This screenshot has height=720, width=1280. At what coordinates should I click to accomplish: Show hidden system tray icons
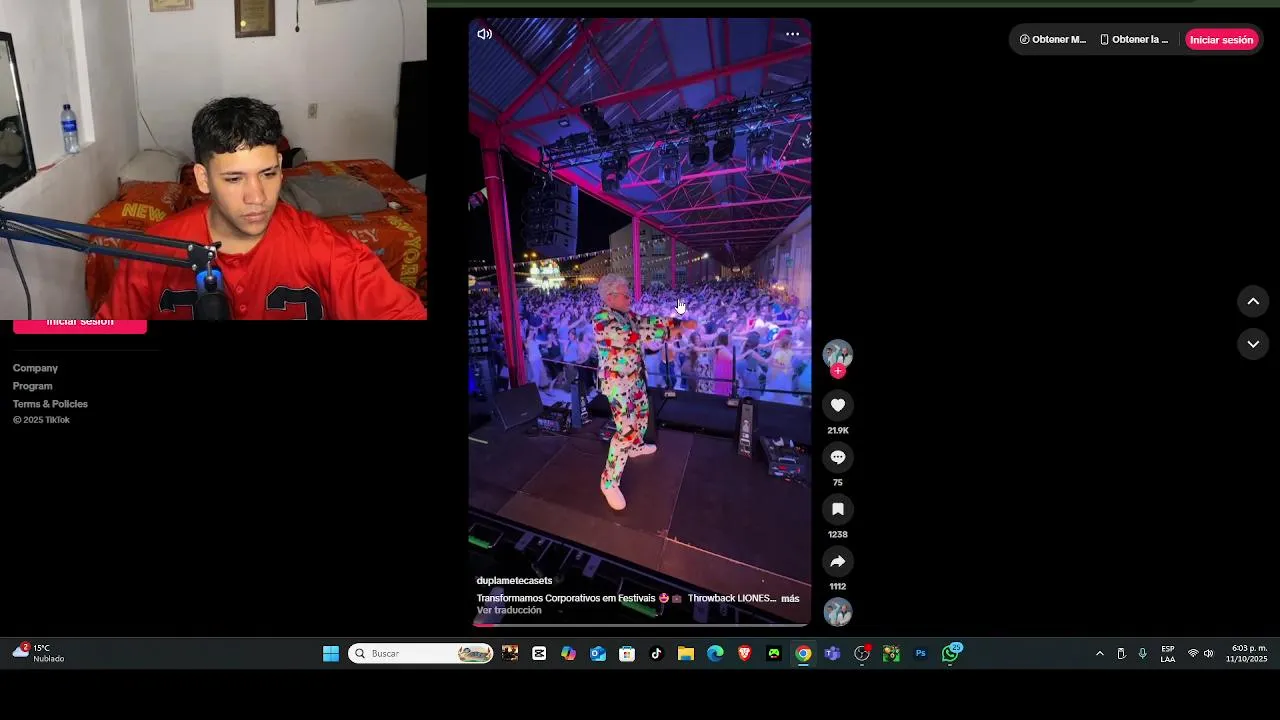1100,654
